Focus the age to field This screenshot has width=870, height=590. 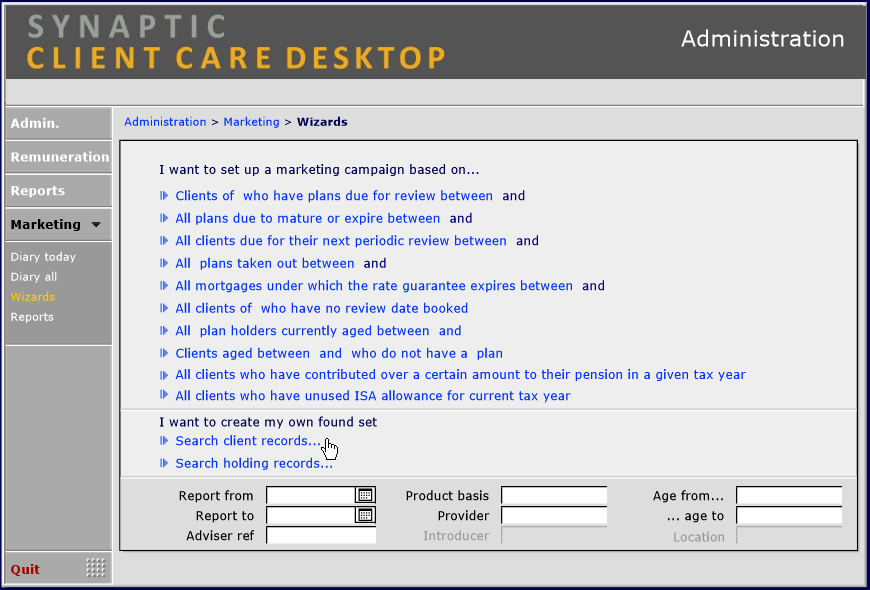point(789,515)
